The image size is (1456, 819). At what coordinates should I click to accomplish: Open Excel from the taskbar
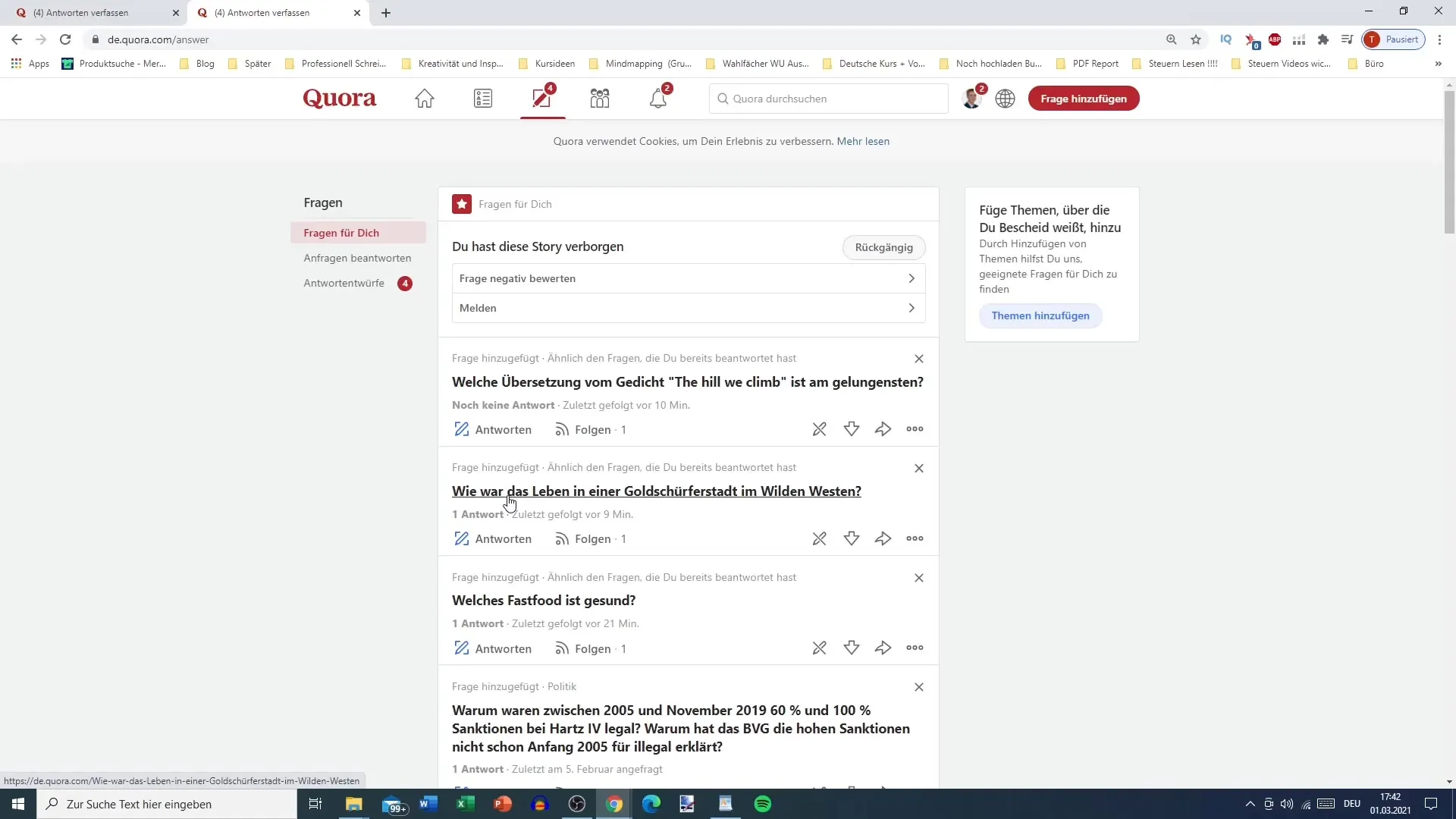click(465, 804)
